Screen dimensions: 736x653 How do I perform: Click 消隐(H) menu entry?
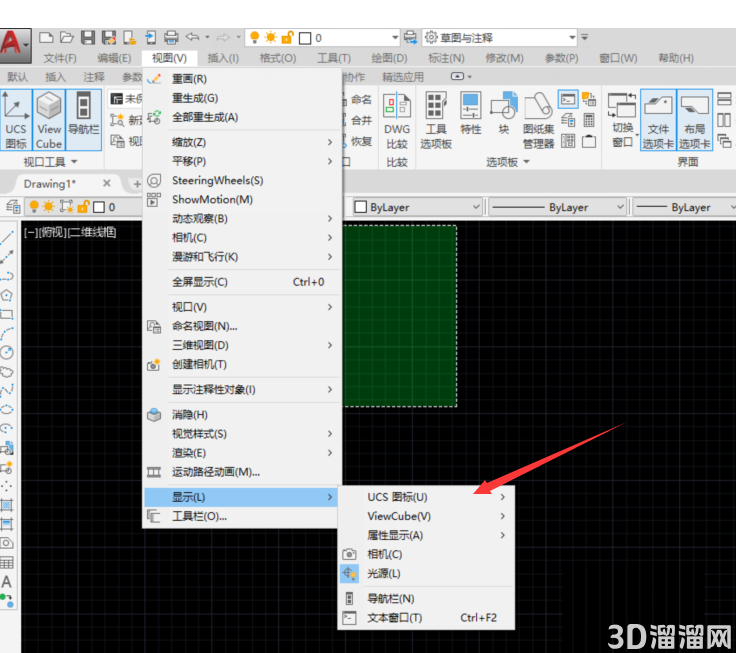click(x=242, y=415)
